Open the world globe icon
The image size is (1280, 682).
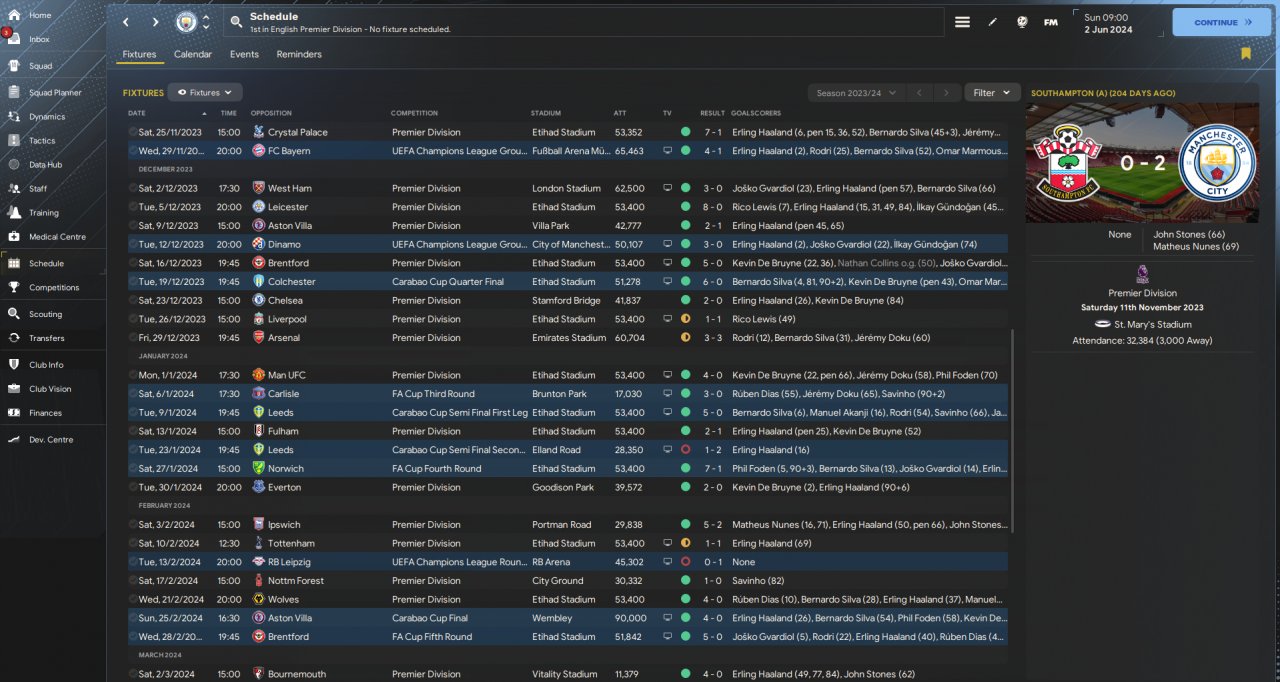click(1022, 22)
